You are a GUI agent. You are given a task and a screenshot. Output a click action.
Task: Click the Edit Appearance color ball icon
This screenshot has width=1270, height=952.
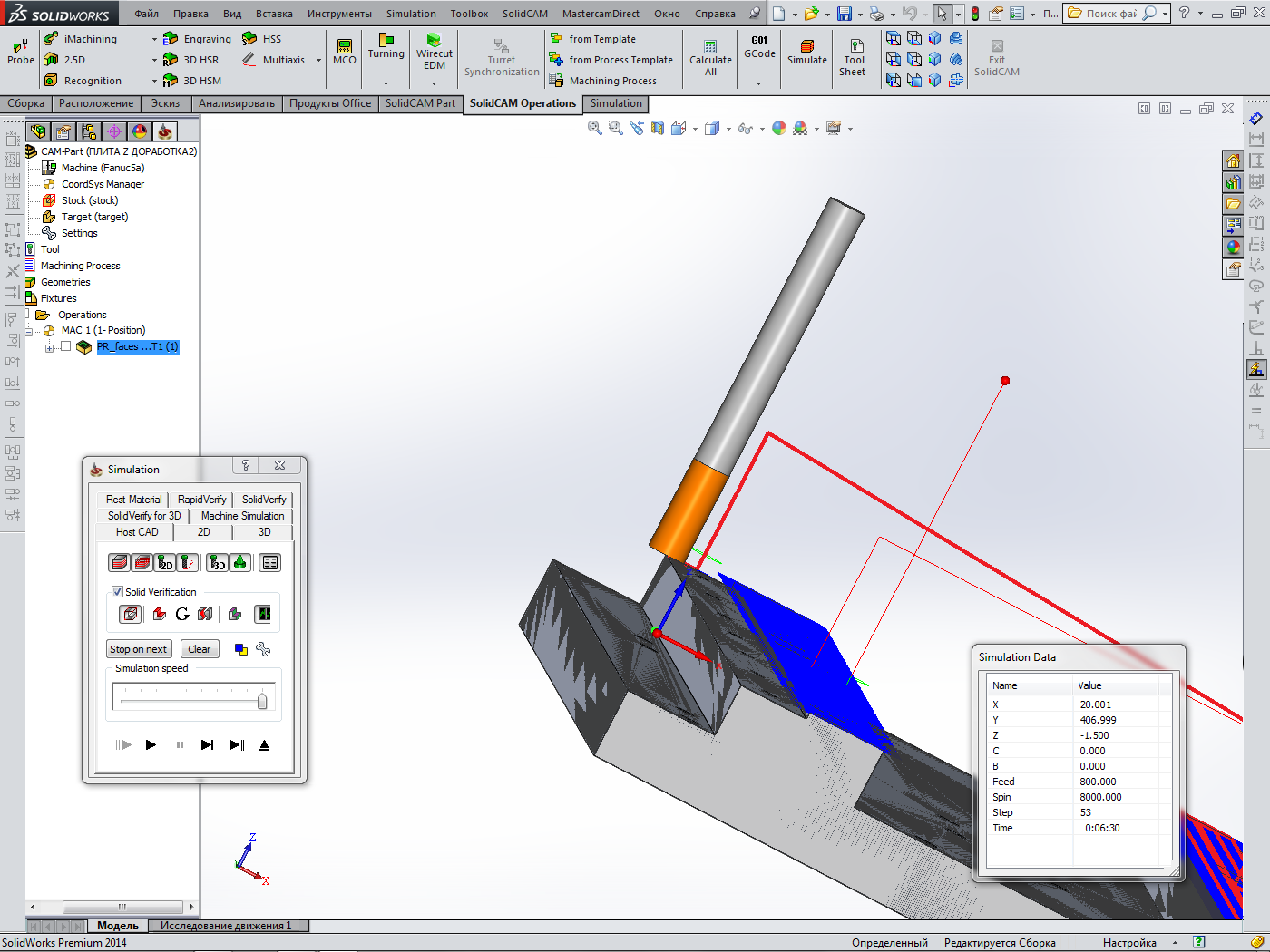point(779,128)
